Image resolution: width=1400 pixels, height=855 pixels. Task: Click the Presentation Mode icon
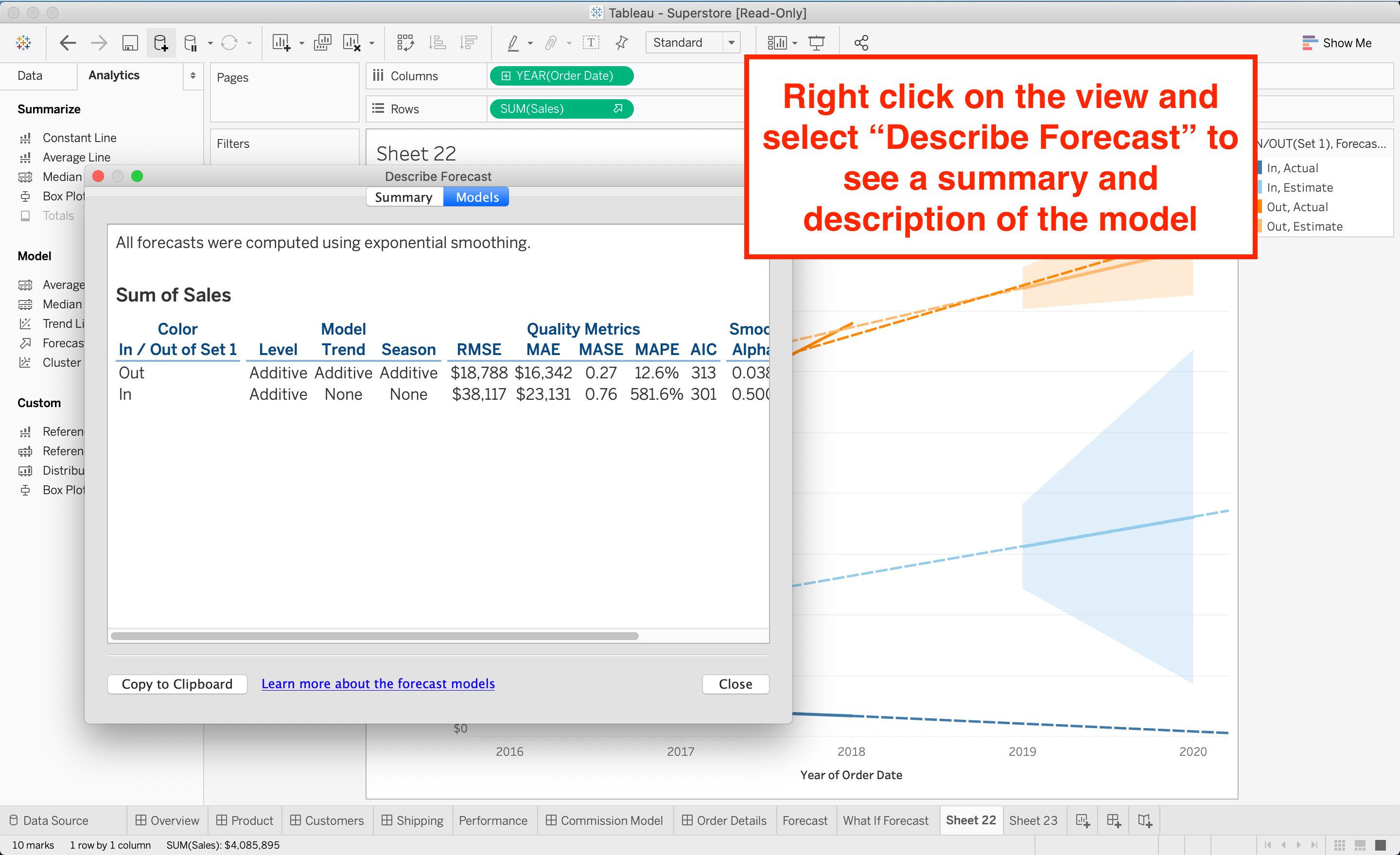[817, 43]
